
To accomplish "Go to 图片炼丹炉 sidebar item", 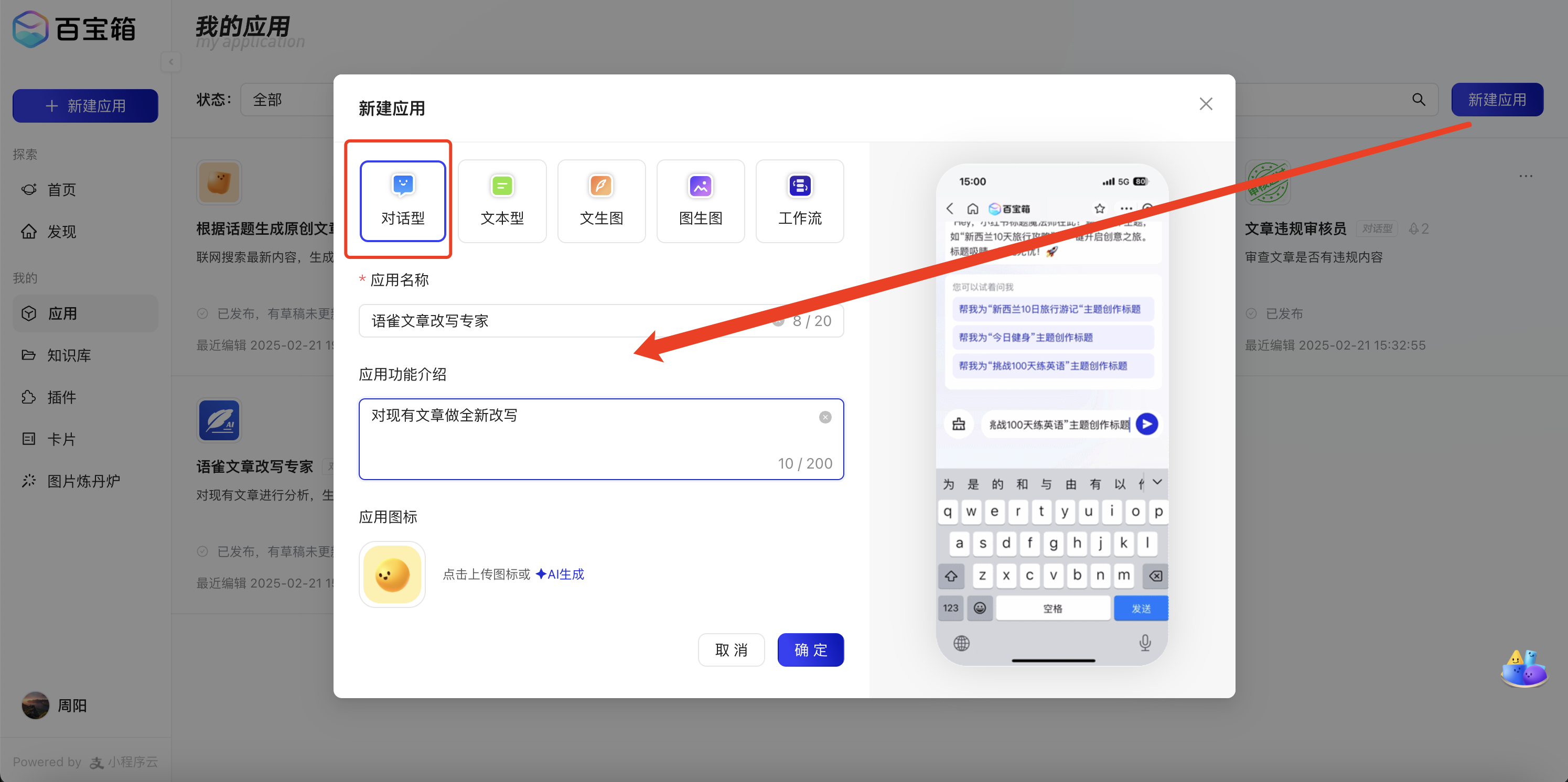I will point(83,481).
